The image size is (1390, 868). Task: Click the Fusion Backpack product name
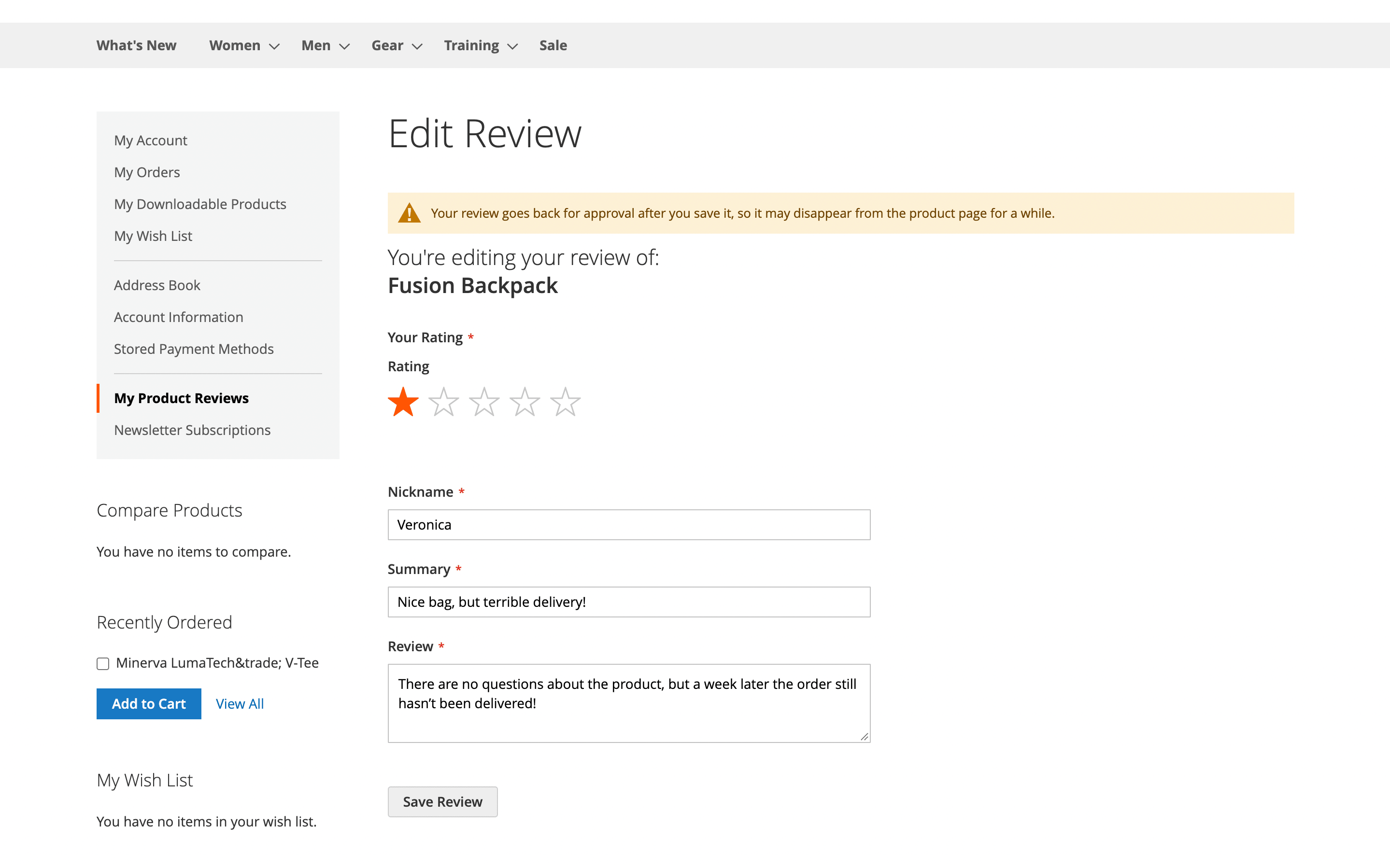coord(472,286)
